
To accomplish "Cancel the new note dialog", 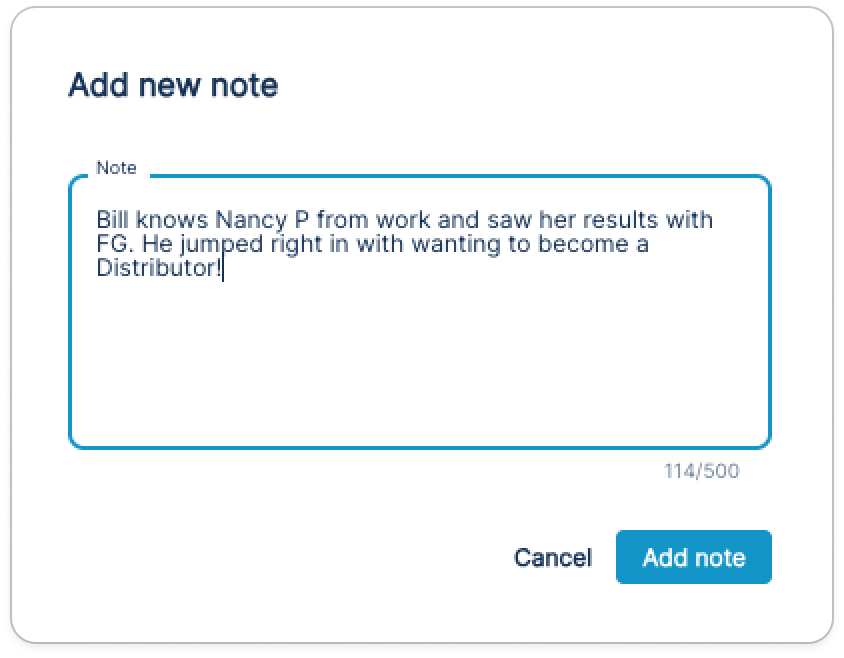I will [x=552, y=557].
